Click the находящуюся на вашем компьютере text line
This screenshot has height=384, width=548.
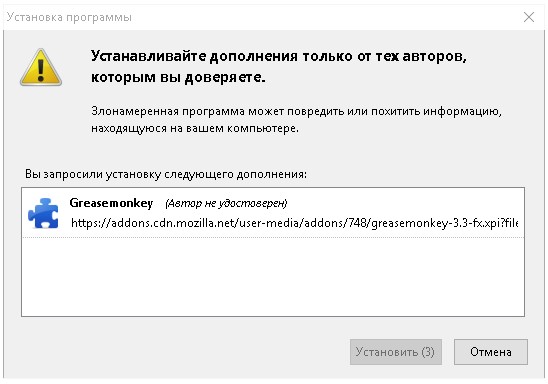pos(195,128)
